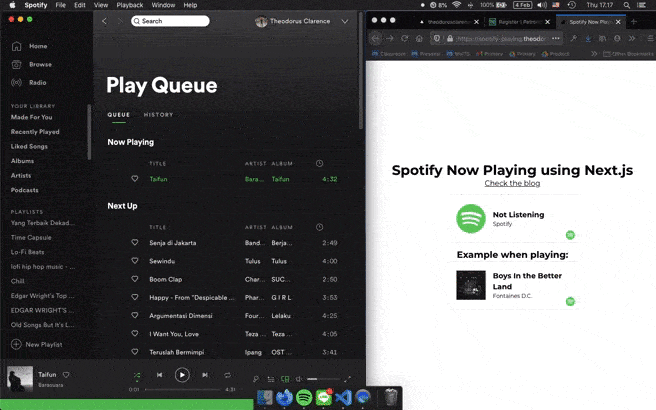Image resolution: width=656 pixels, height=410 pixels.
Task: Like Senja di Jakarta
Action: [135, 242]
